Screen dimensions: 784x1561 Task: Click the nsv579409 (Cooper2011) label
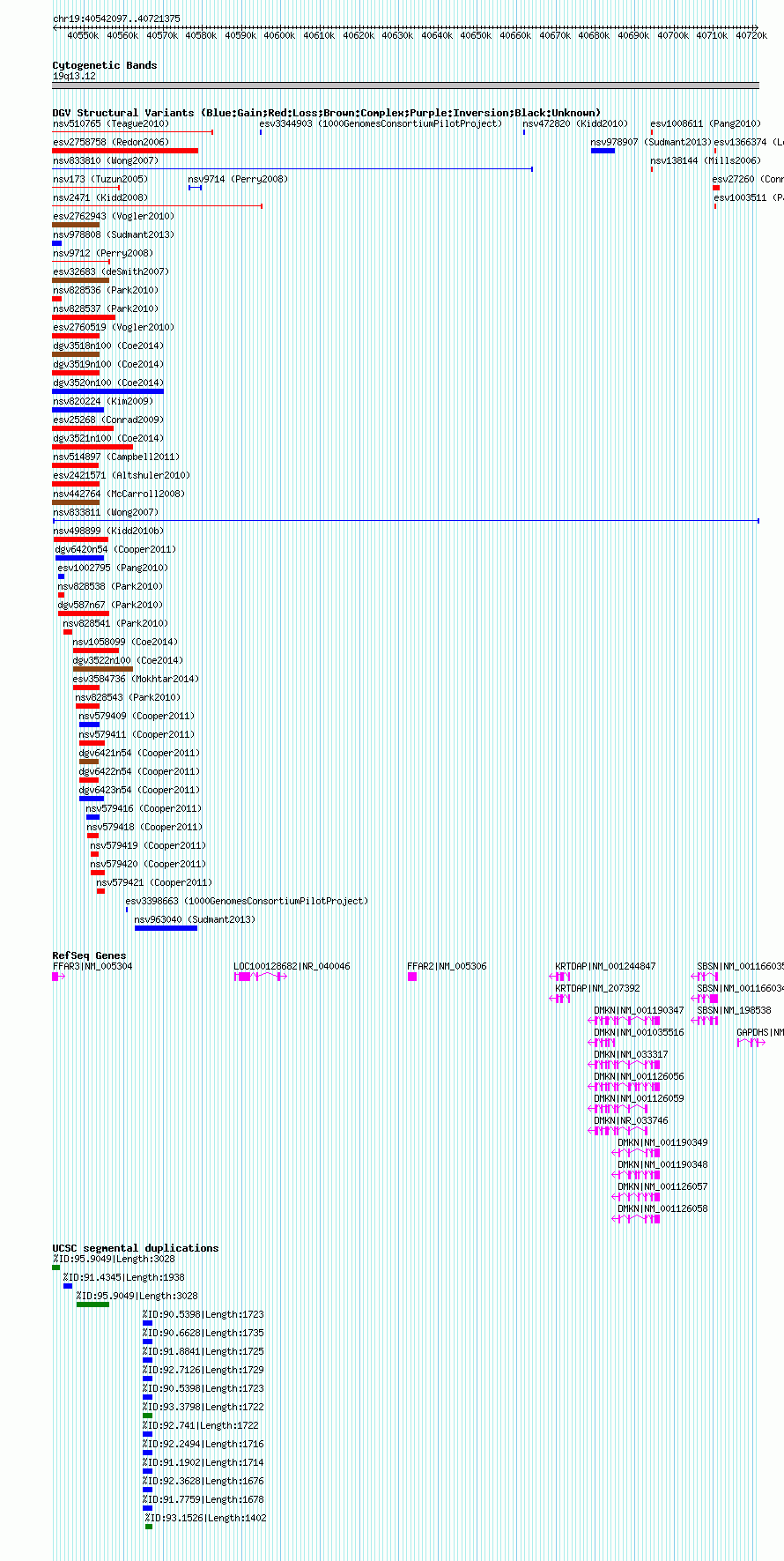(137, 716)
